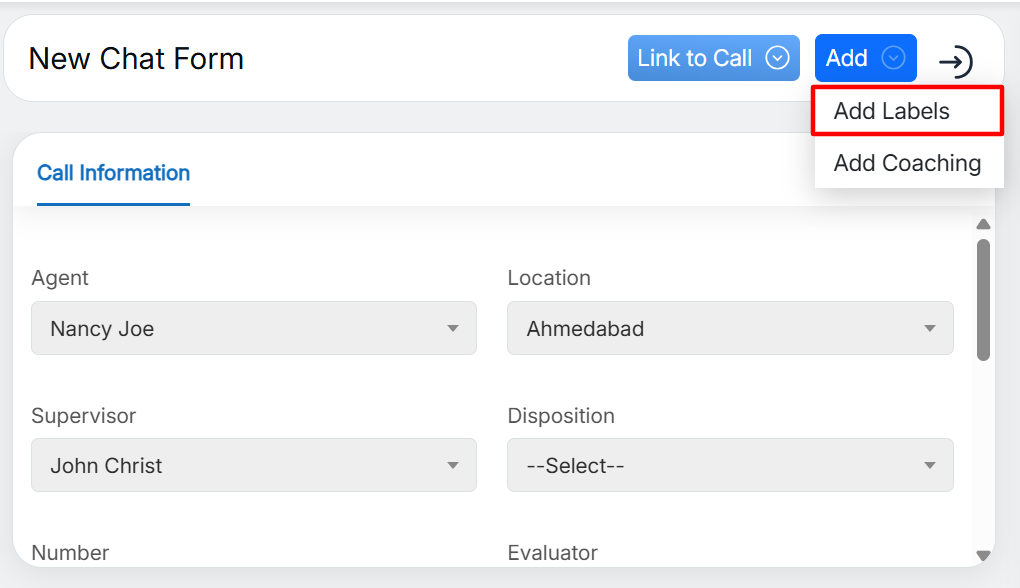Open the Location dropdown showing Ahmedabad
The height and width of the screenshot is (588, 1020).
coord(715,328)
